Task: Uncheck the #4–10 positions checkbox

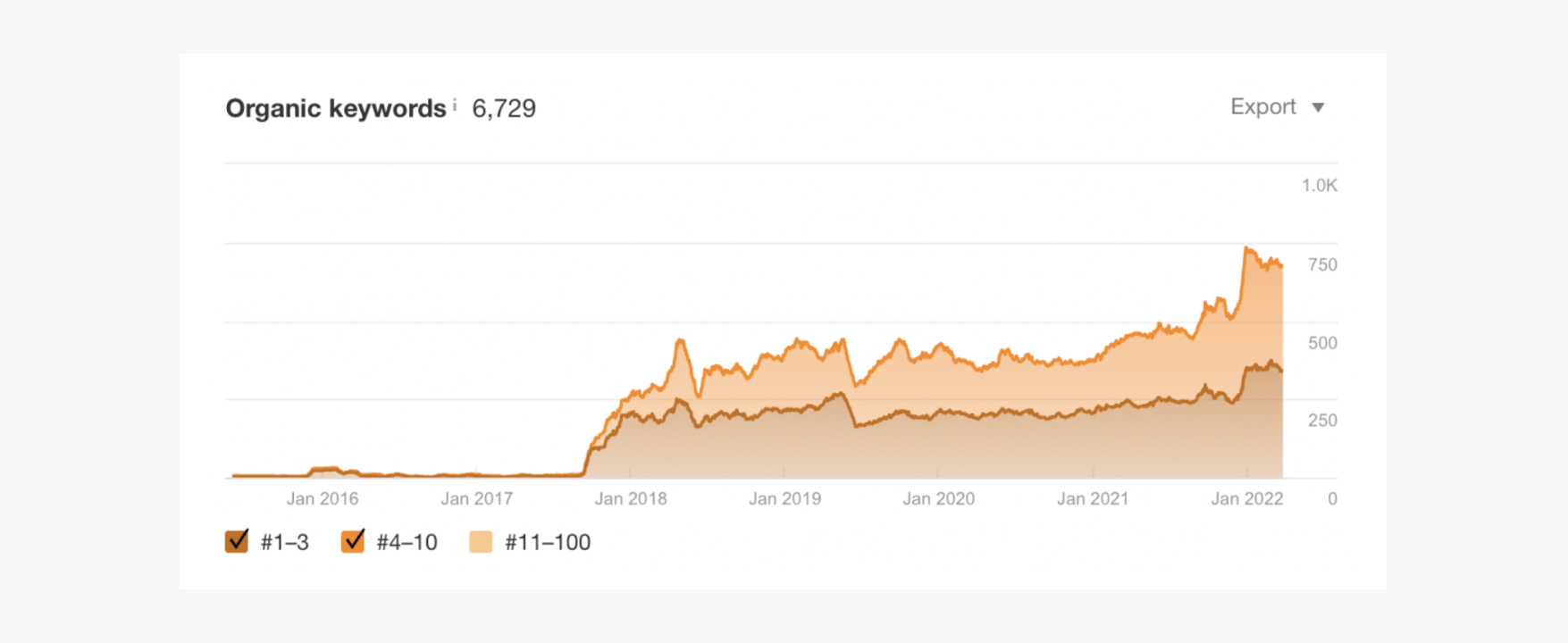Action: pos(353,541)
